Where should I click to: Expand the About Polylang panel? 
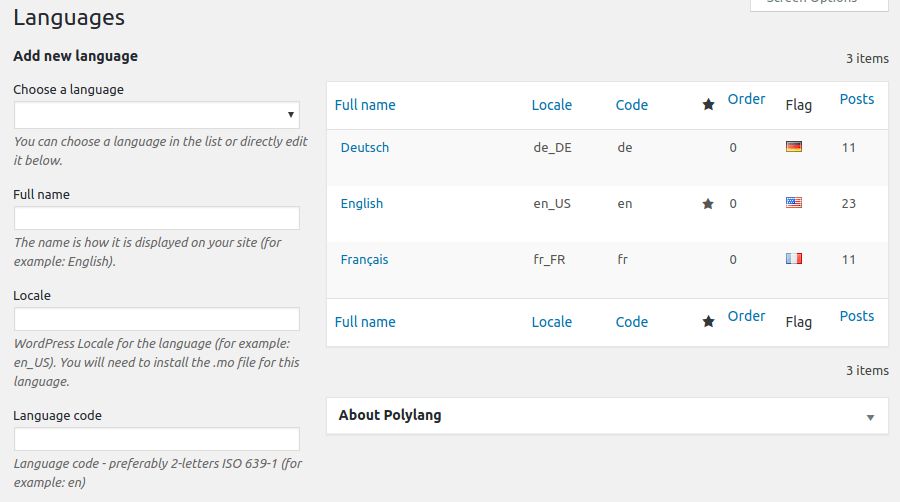pos(870,416)
